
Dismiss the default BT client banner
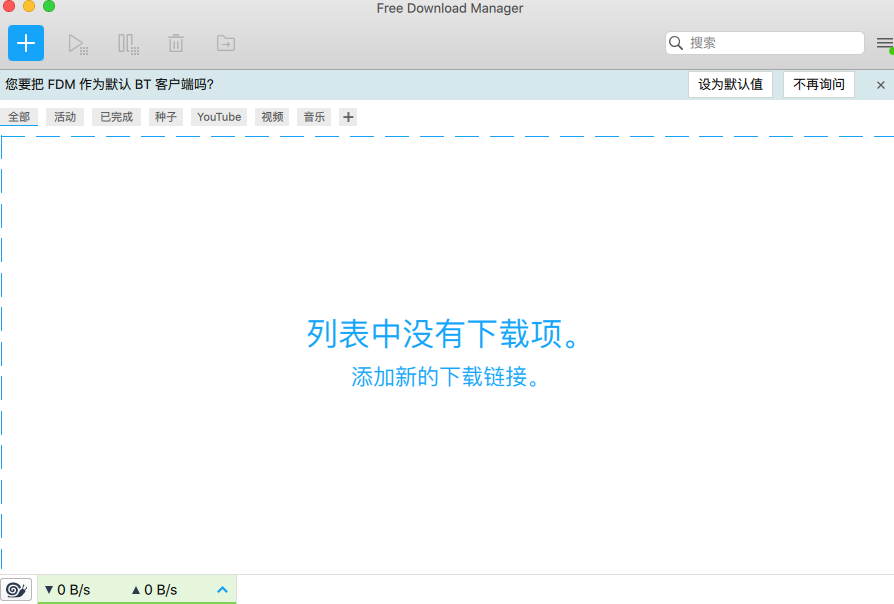(883, 84)
